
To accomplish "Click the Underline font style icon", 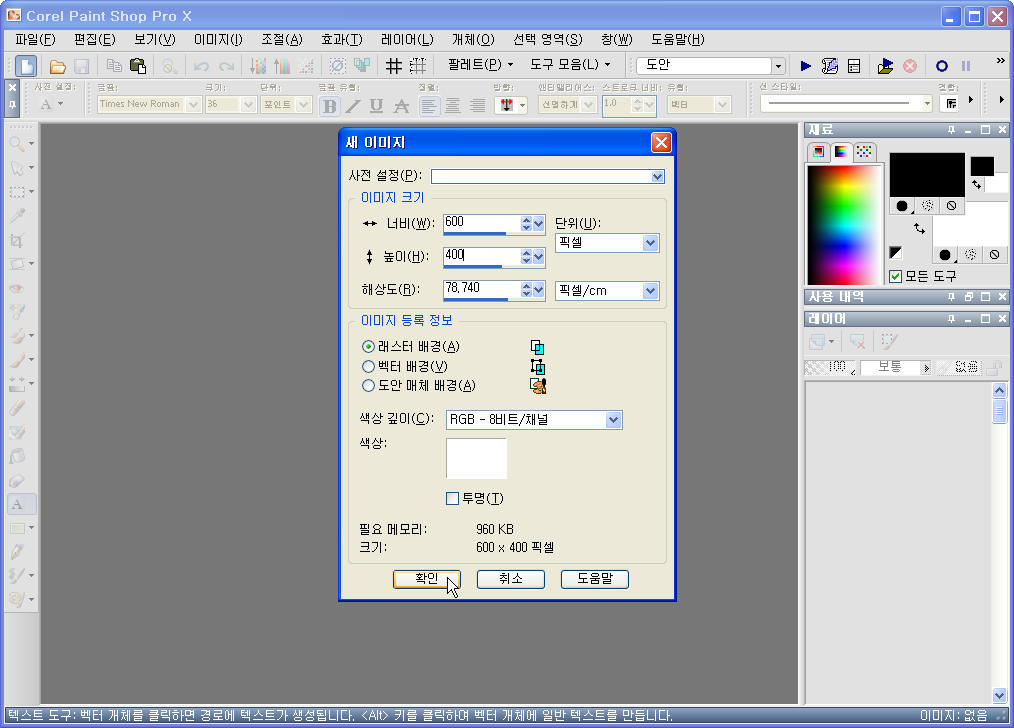I will [x=376, y=105].
